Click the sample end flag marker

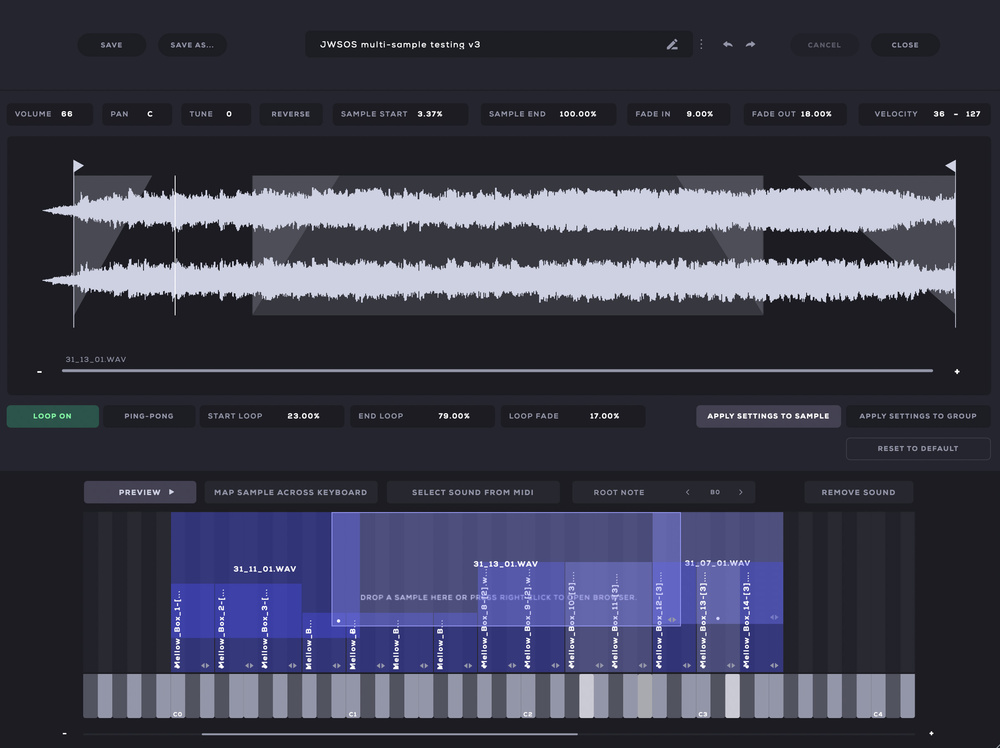click(950, 166)
